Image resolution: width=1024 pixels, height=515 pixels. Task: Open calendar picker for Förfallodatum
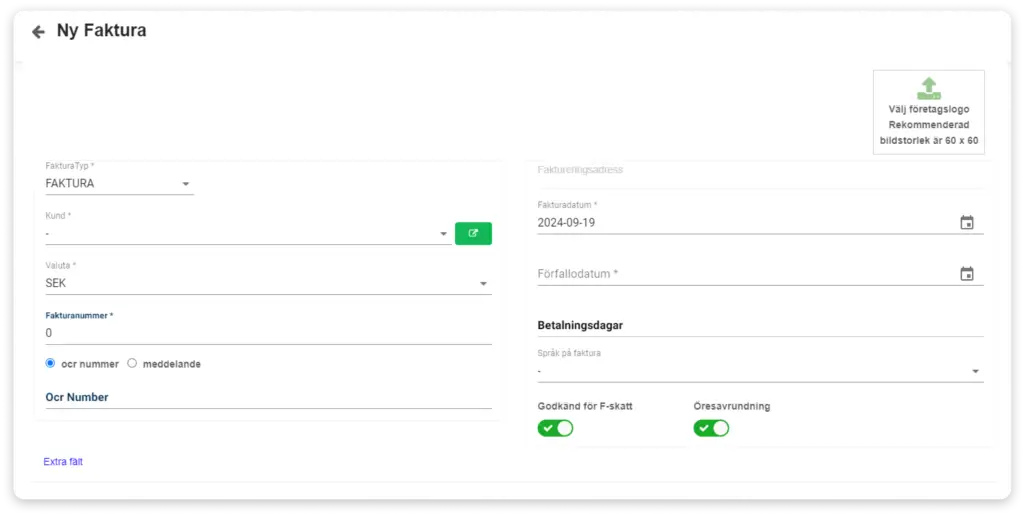click(x=967, y=273)
